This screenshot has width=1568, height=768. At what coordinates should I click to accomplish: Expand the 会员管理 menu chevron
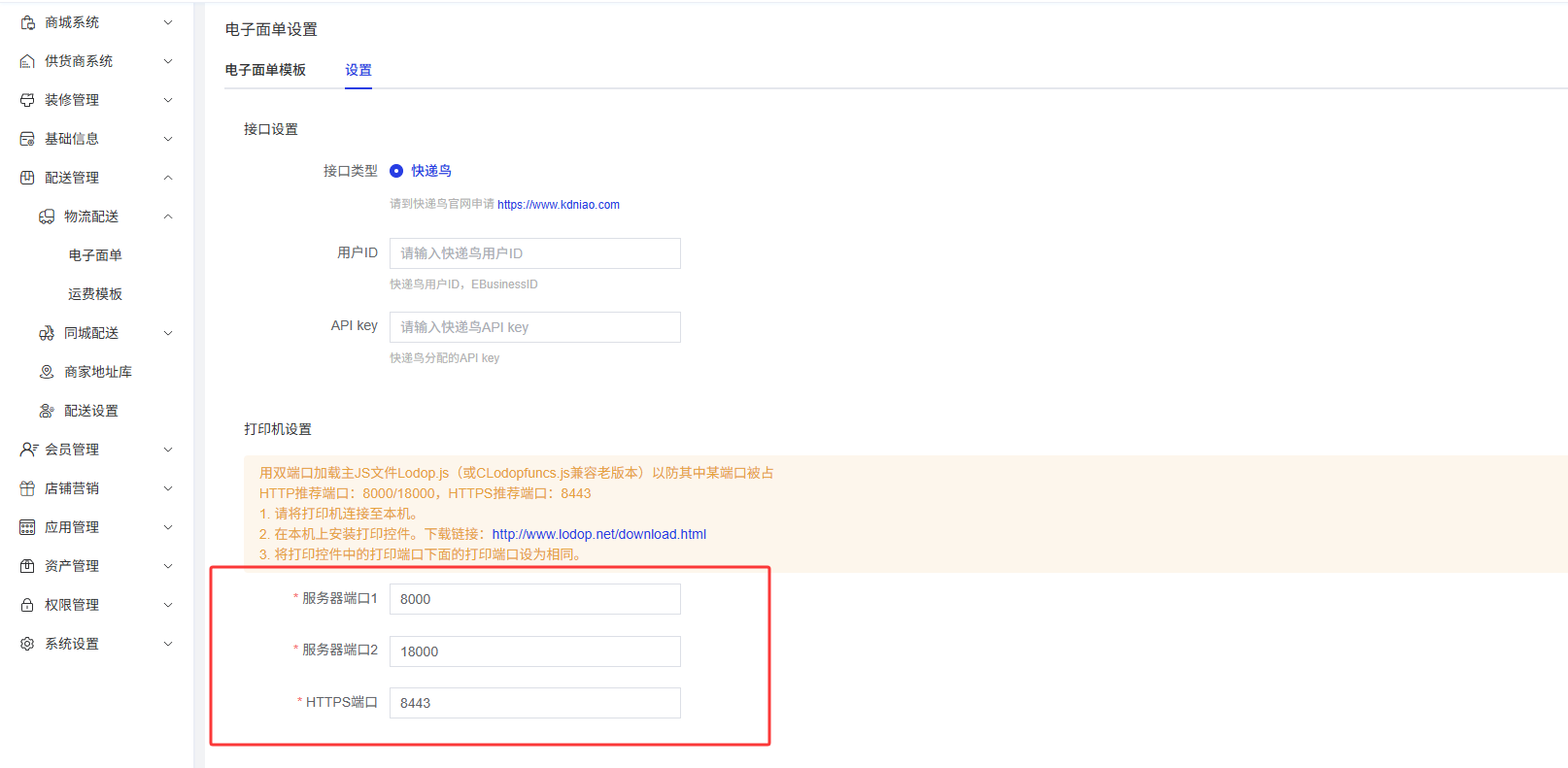[168, 450]
